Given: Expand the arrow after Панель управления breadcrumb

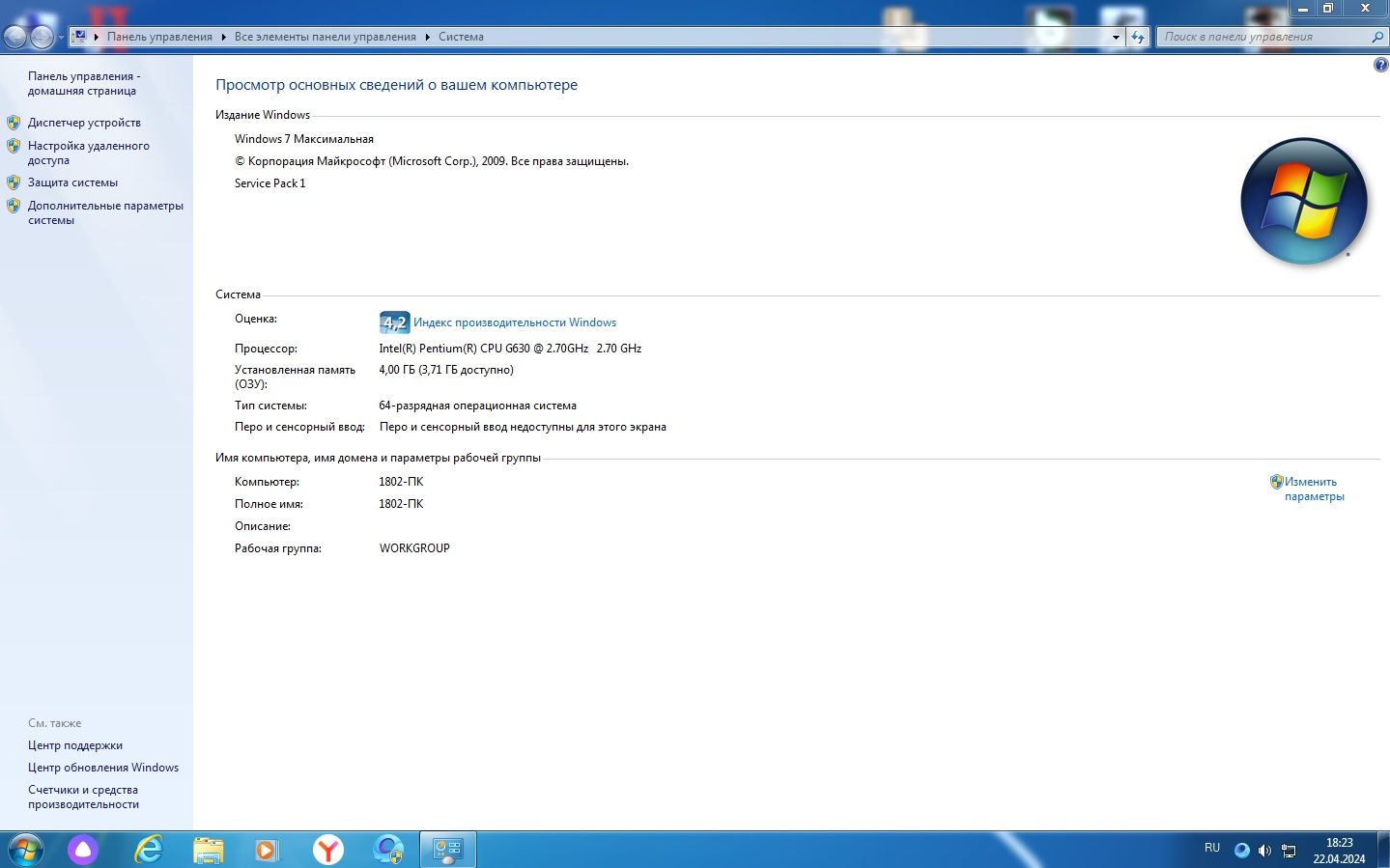Looking at the screenshot, I should pos(223,37).
